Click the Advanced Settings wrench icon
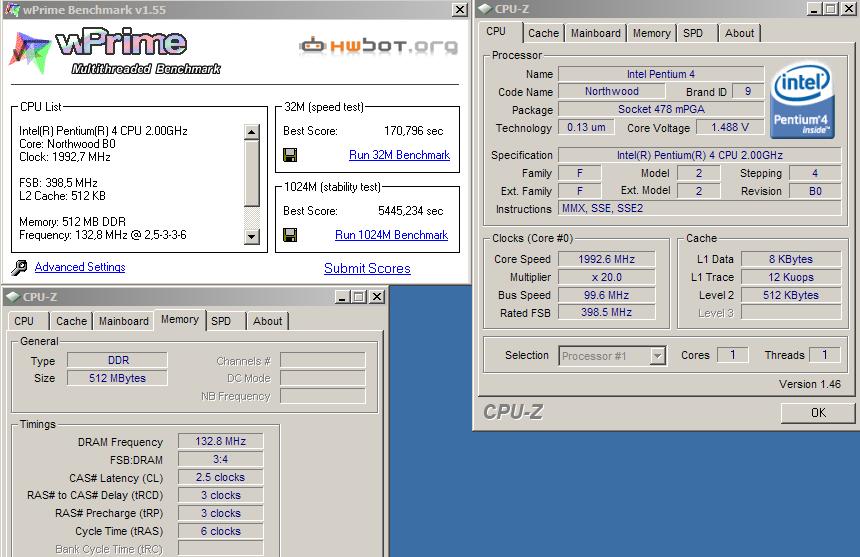860x557 pixels. (x=19, y=268)
